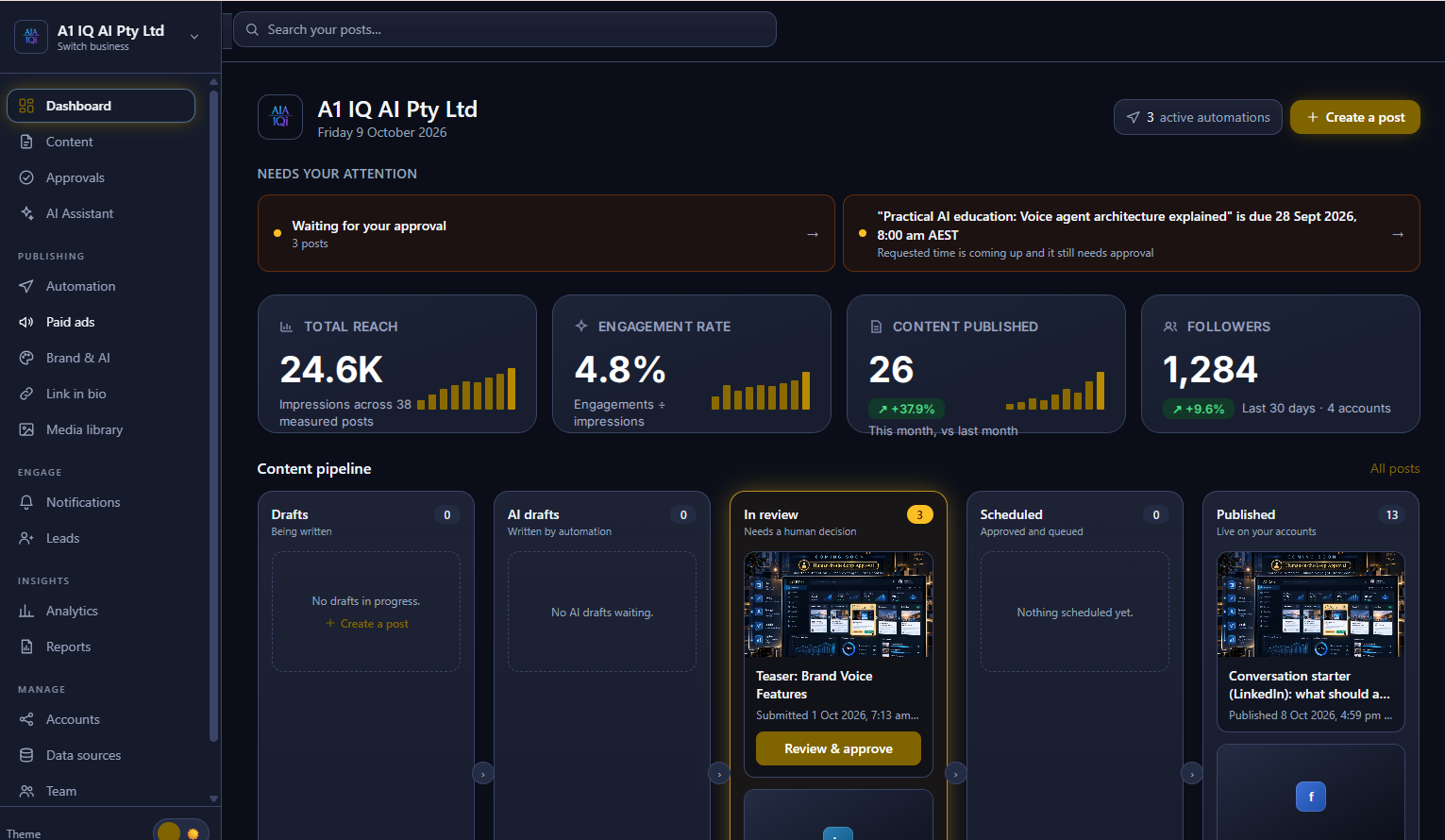Click the 4.8% engagement rate value
1445x840 pixels.
(x=620, y=370)
